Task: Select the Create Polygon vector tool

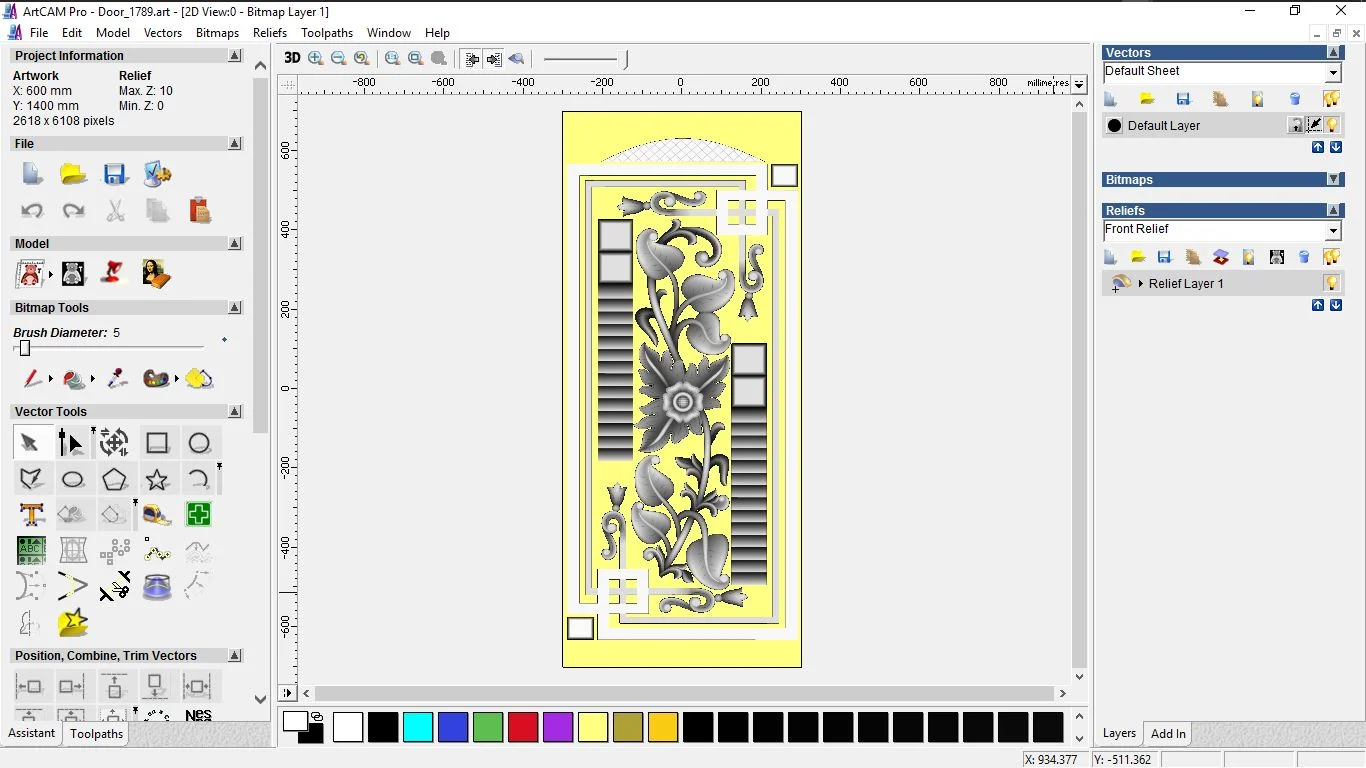Action: coord(115,479)
